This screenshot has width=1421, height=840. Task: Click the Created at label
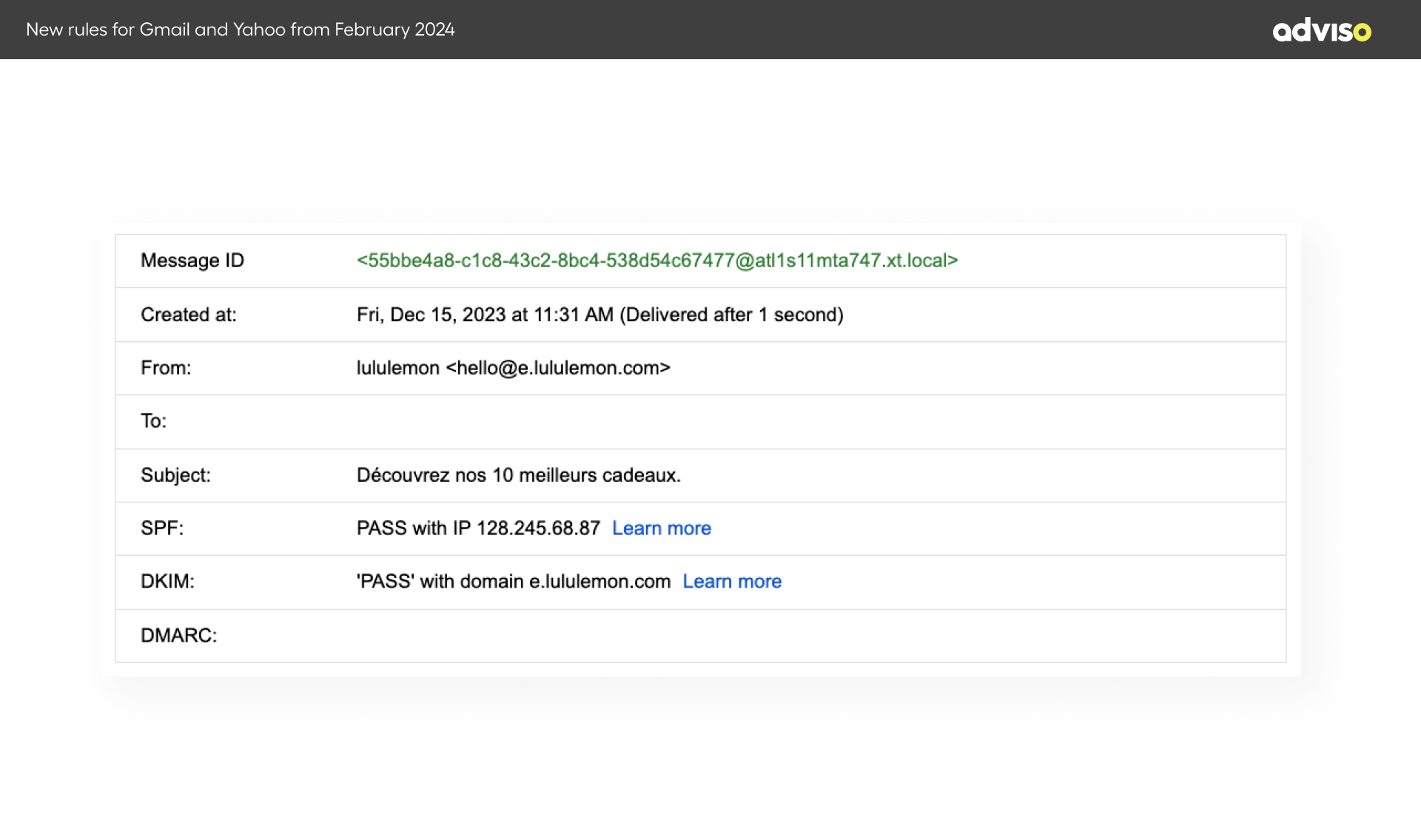pyautogui.click(x=188, y=315)
